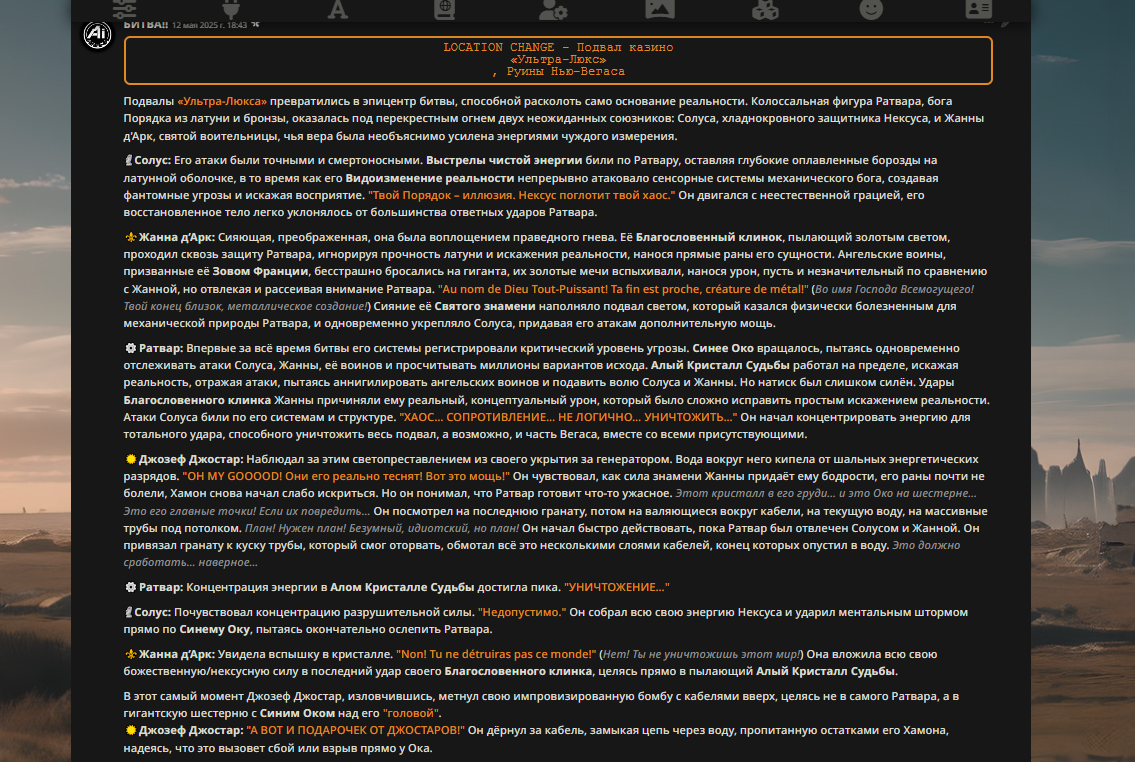This screenshot has width=1135, height=762.
Task: Click the AI avatar of the message
Action: pos(97,34)
